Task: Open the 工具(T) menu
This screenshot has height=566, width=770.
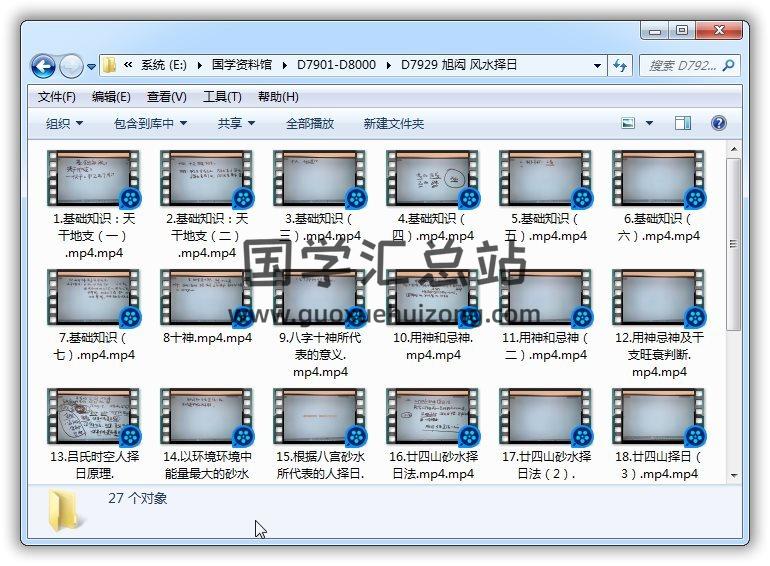Action: (x=222, y=97)
